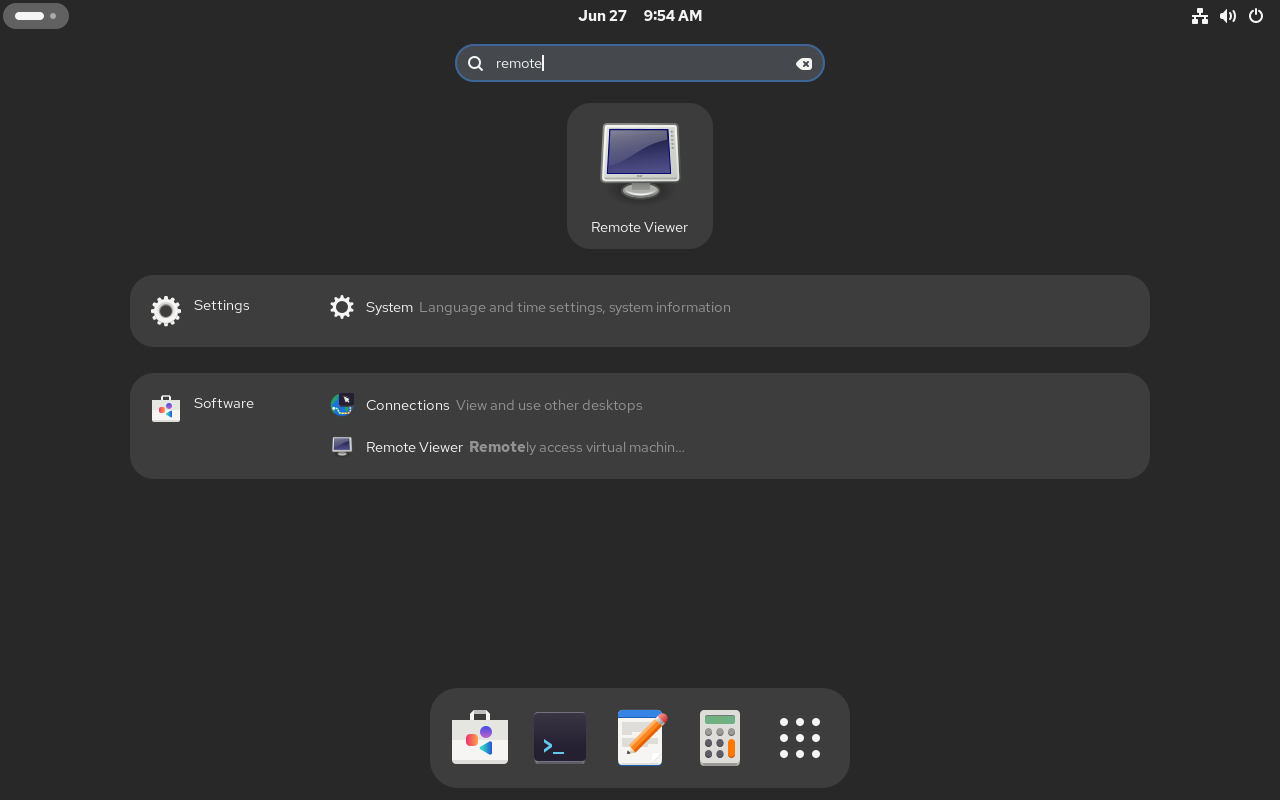1280x800 pixels.
Task: Click the 'View and use other desktops' description
Action: pos(549,405)
